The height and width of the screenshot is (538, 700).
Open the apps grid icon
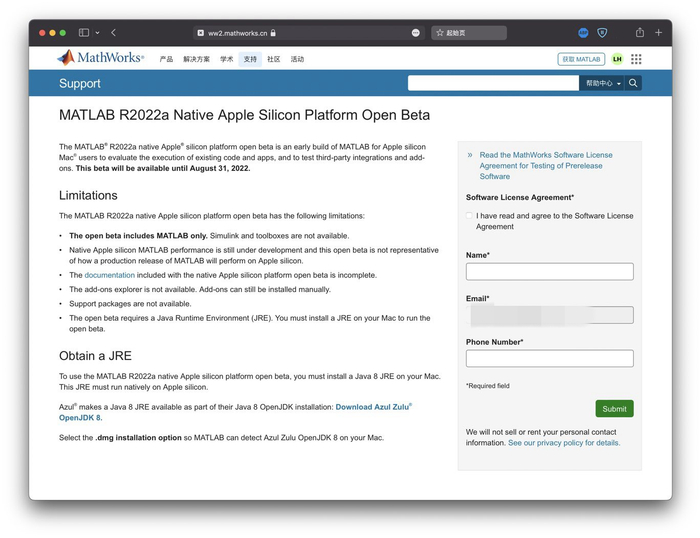[x=636, y=59]
